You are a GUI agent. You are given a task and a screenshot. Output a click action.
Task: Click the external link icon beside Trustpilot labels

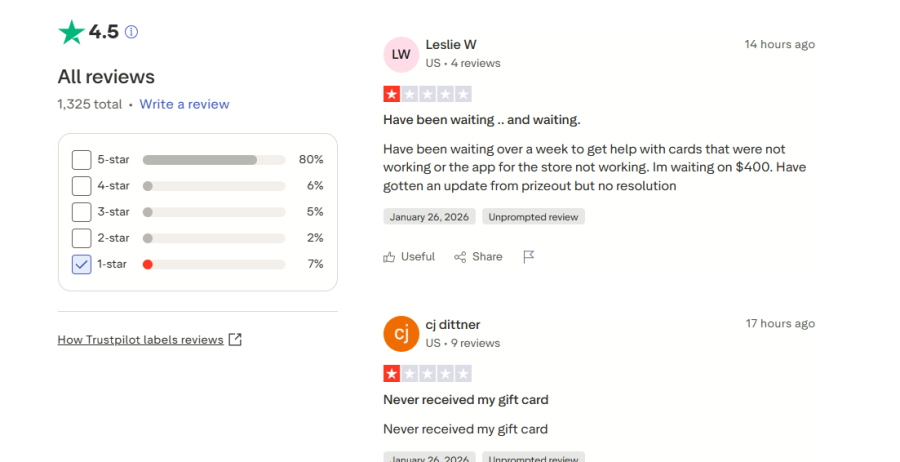[235, 340]
